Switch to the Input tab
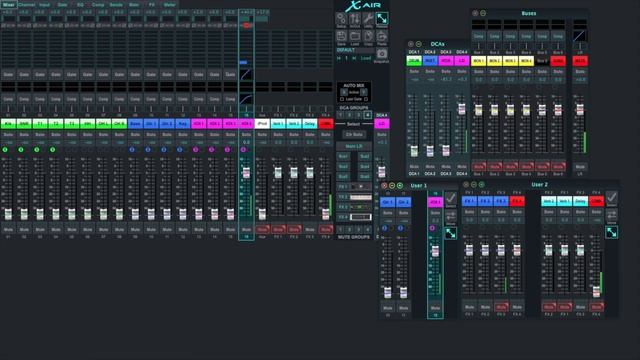This screenshot has height=360, width=640. pyautogui.click(x=44, y=4)
